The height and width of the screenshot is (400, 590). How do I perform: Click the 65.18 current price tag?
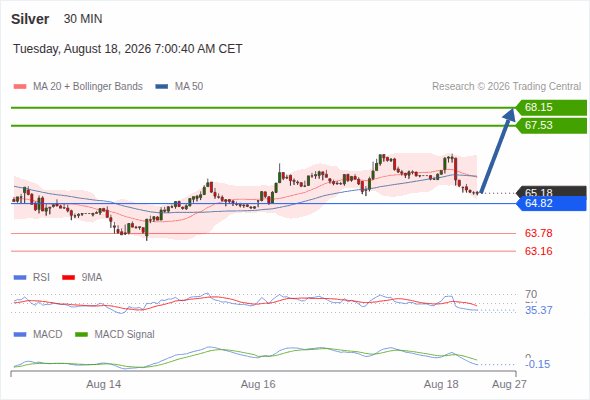(x=551, y=192)
